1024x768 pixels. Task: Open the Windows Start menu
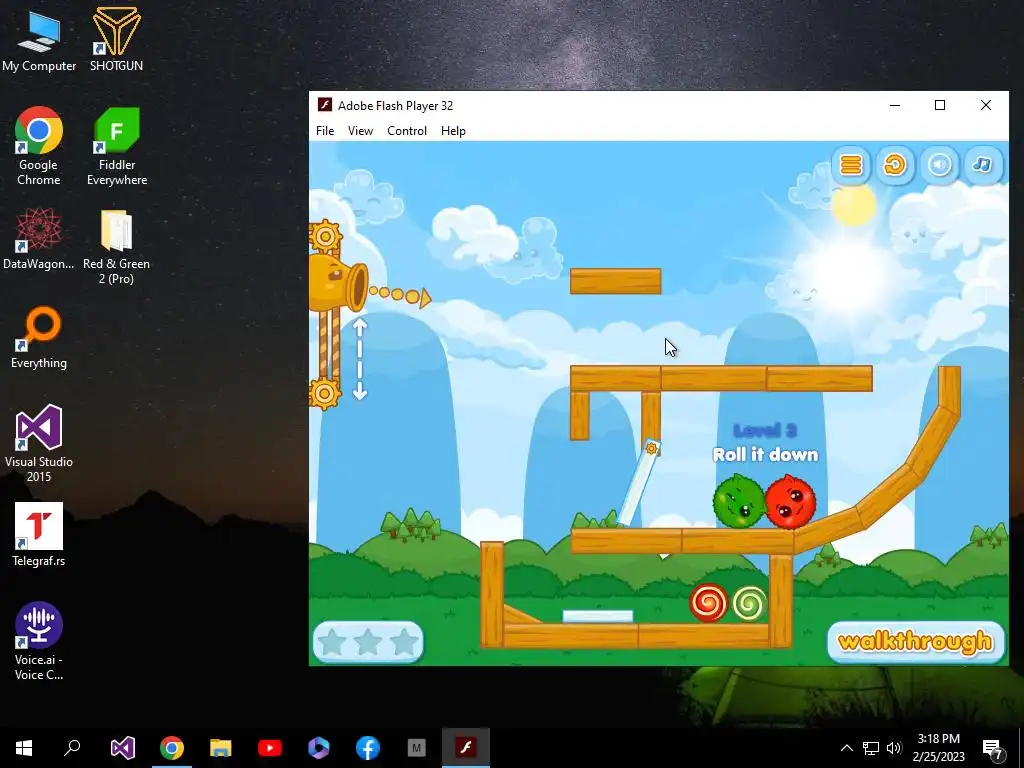point(24,748)
